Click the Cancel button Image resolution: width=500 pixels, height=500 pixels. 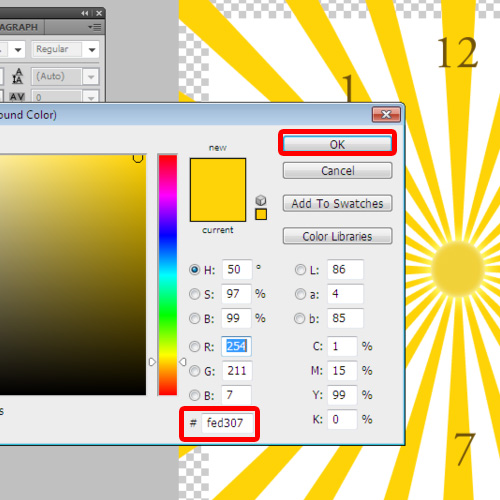tap(337, 171)
